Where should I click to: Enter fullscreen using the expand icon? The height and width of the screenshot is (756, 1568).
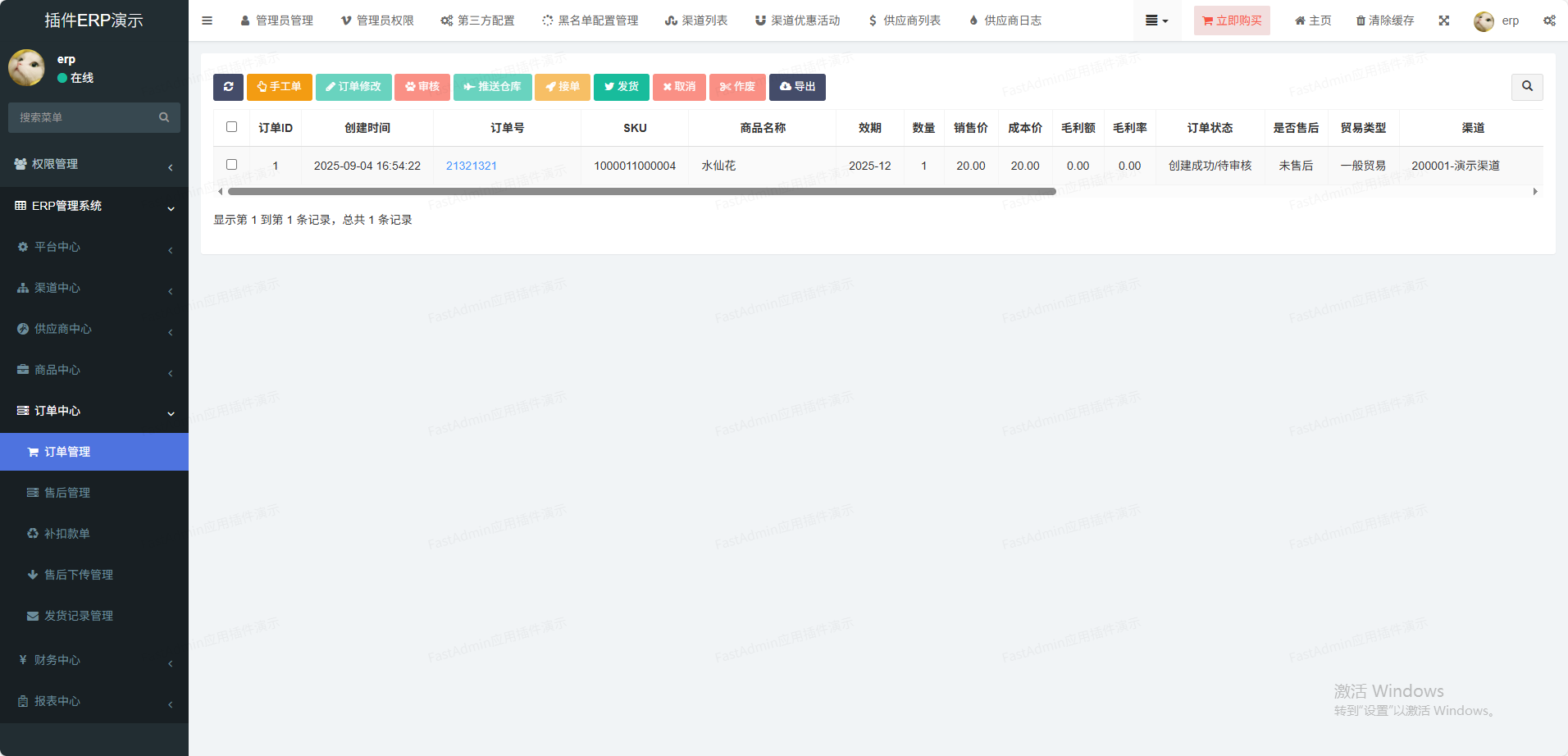tap(1444, 20)
